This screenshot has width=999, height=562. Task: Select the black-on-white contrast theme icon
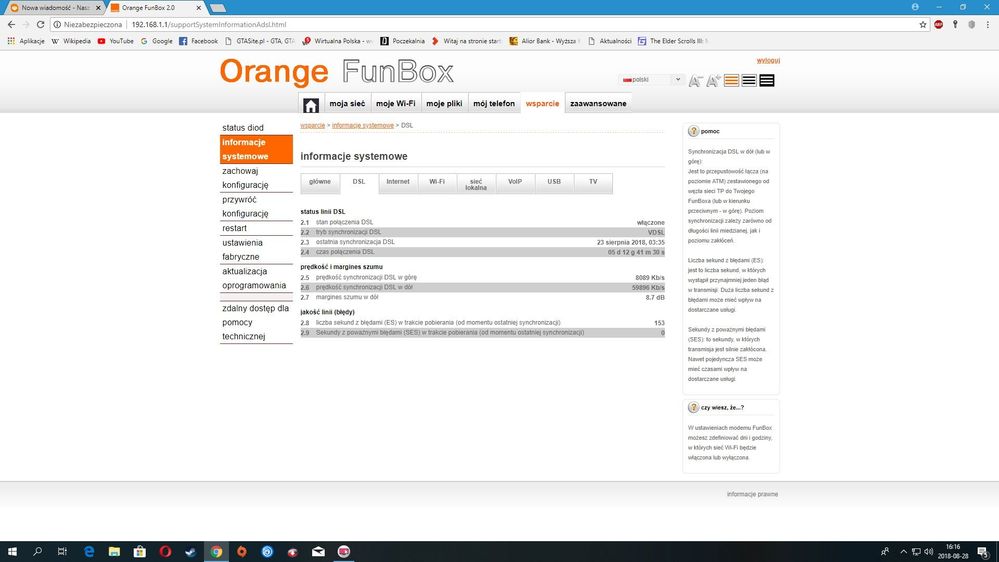749,81
